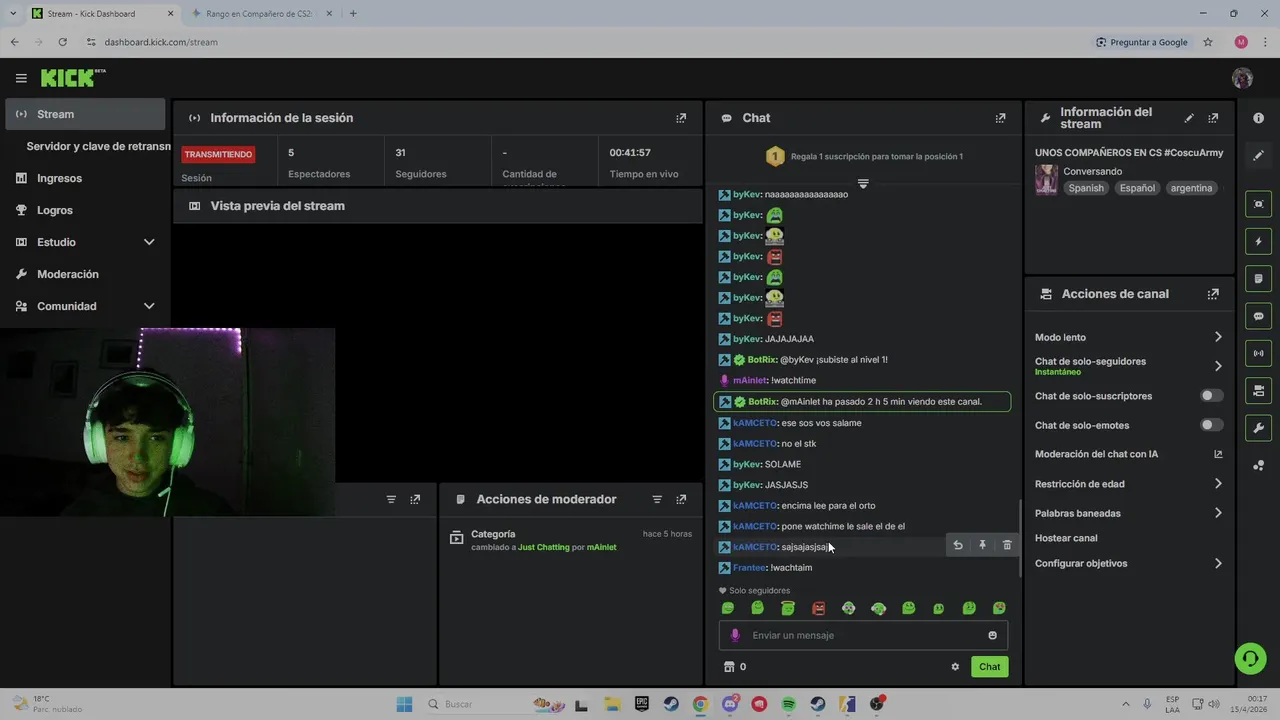This screenshot has height=720, width=1280.
Task: Toggle the stream preview widget in the right sidebar
Action: pos(1258,204)
